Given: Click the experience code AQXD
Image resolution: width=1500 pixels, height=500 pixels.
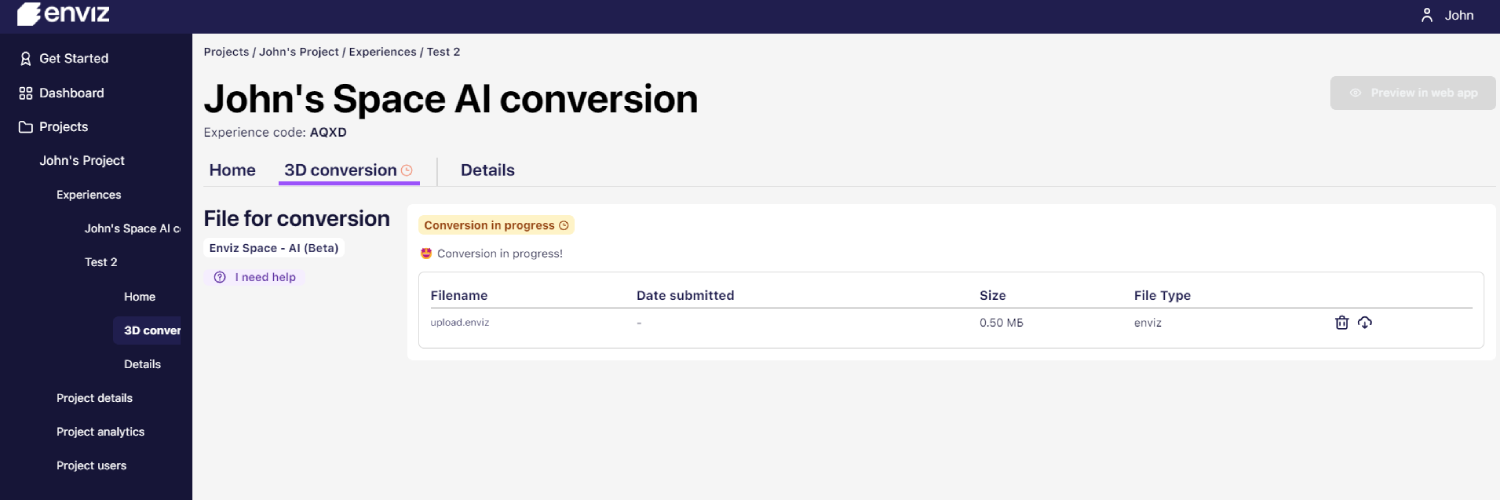Looking at the screenshot, I should [x=328, y=132].
